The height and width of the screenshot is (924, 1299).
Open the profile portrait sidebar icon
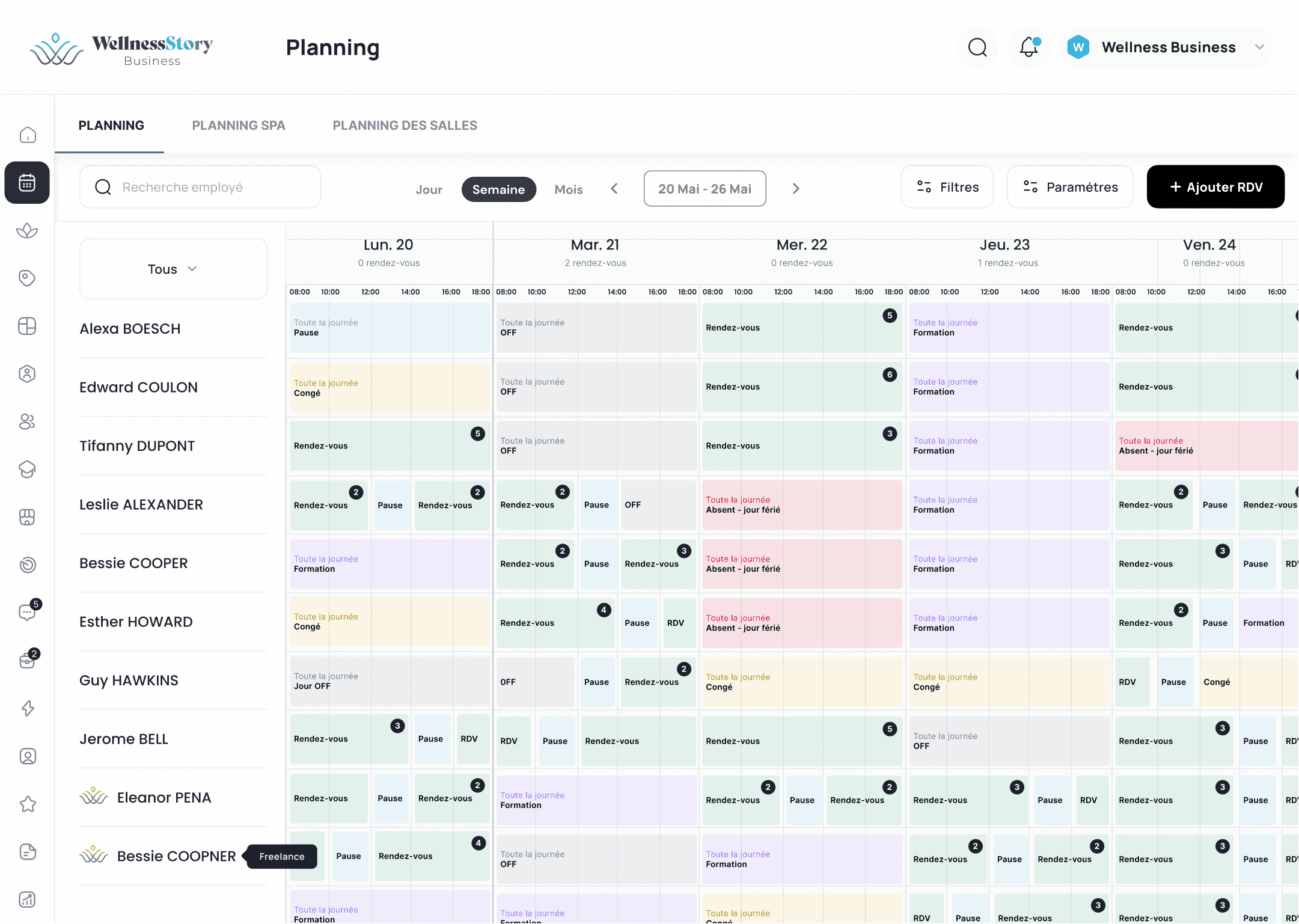coord(28,756)
